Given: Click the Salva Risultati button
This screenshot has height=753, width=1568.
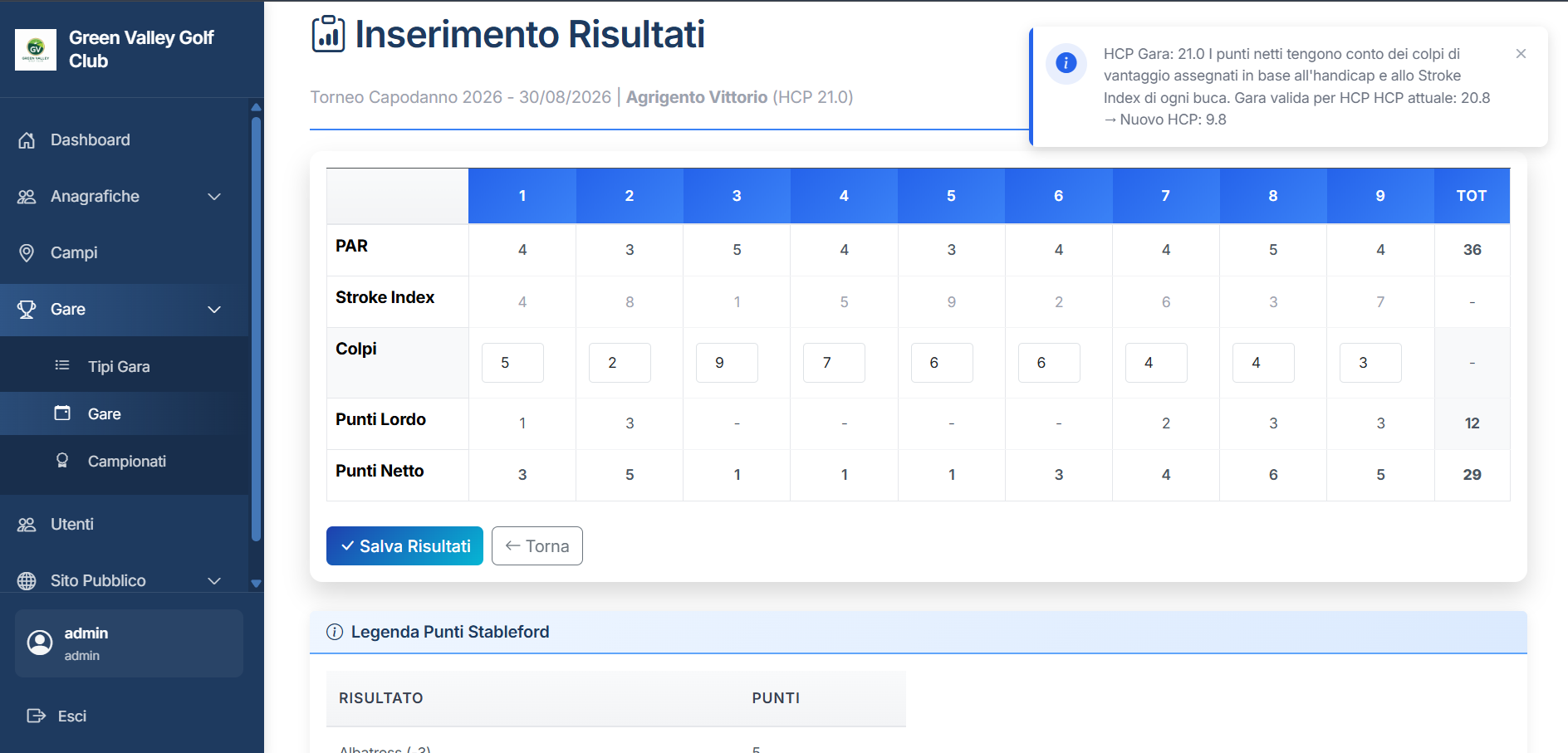Looking at the screenshot, I should 404,545.
